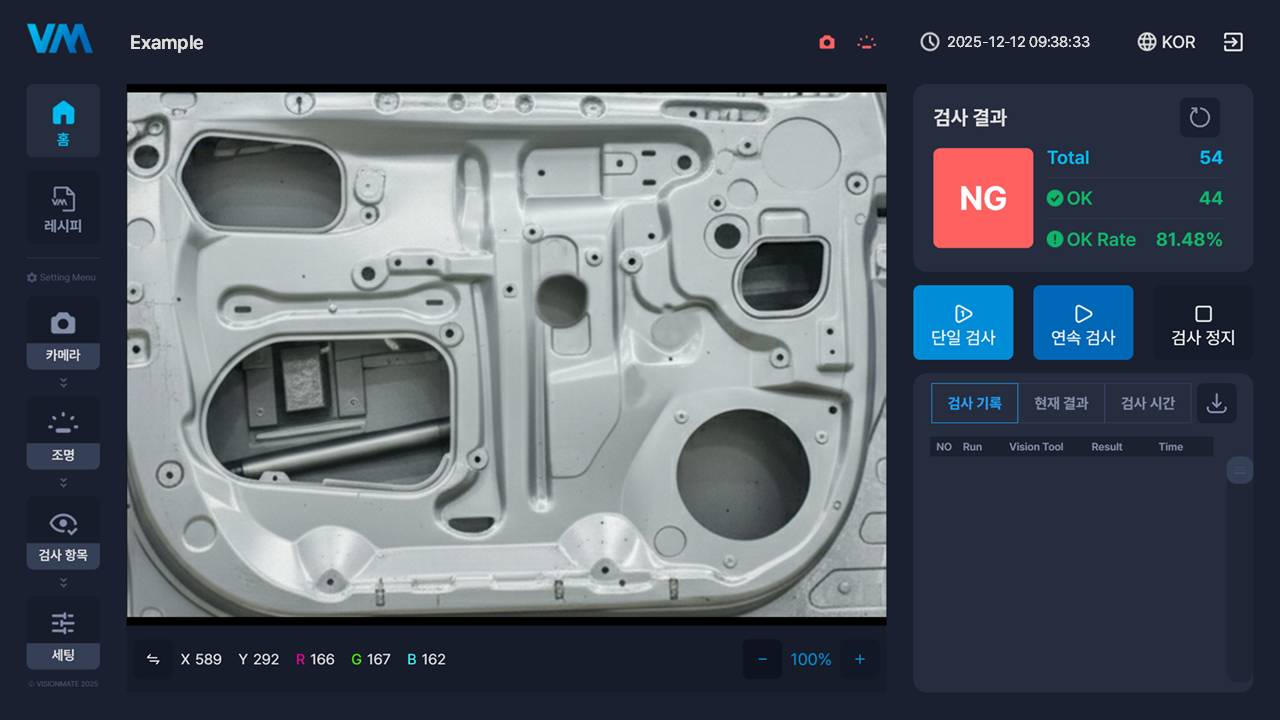Start single inspection (단일 검사)
Viewport: 1280px width, 720px height.
[x=962, y=323]
